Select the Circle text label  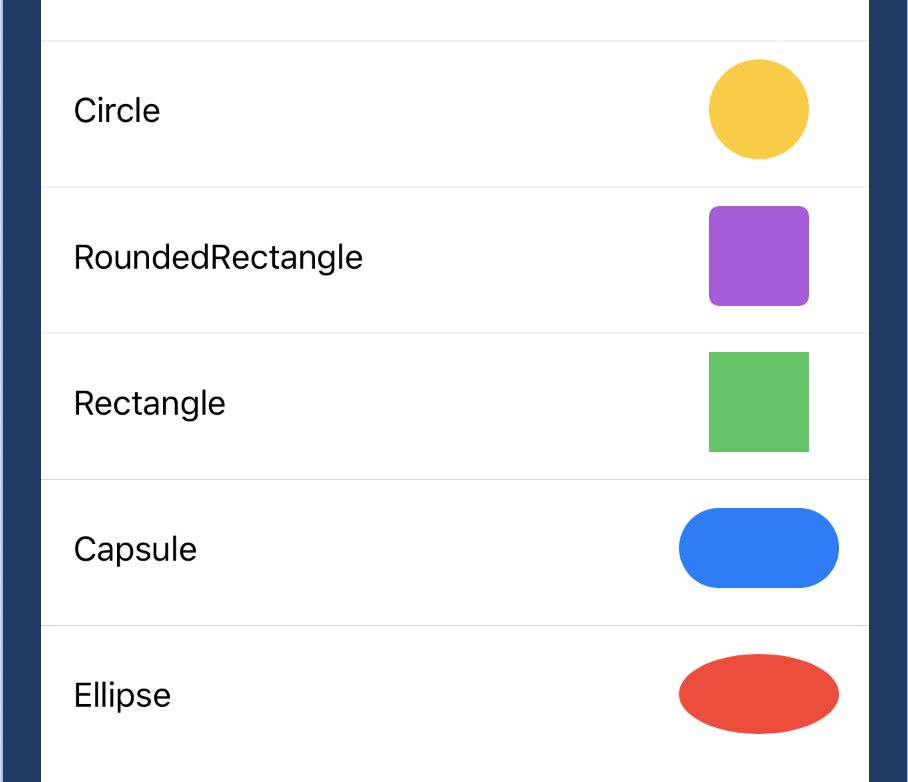coord(117,110)
